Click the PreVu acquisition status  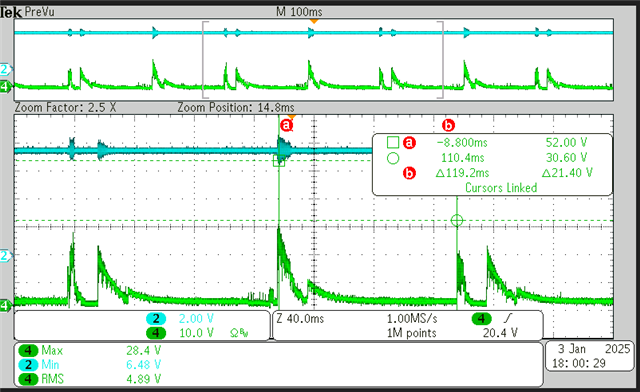(x=40, y=12)
